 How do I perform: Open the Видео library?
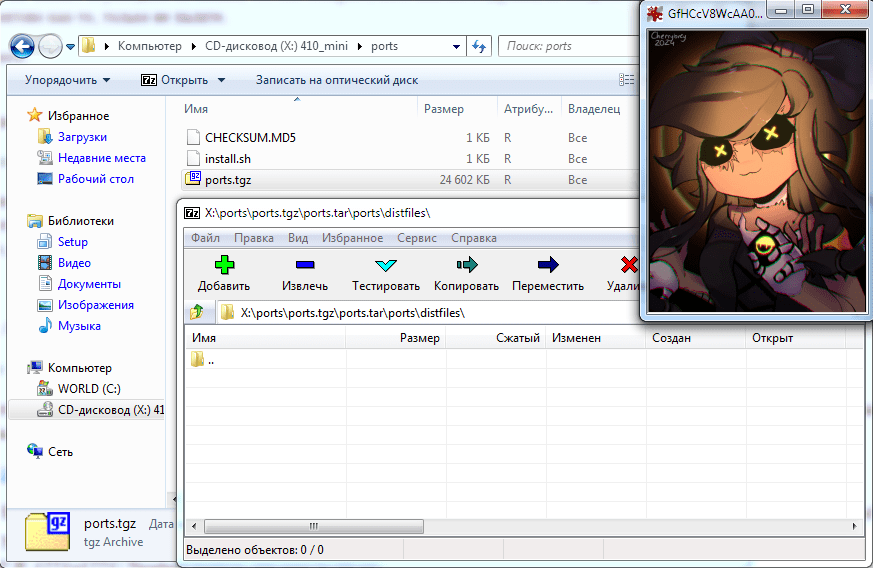tap(74, 263)
